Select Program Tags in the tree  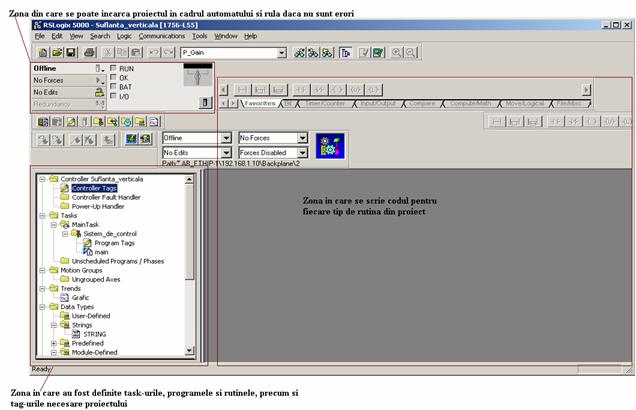pos(114,243)
